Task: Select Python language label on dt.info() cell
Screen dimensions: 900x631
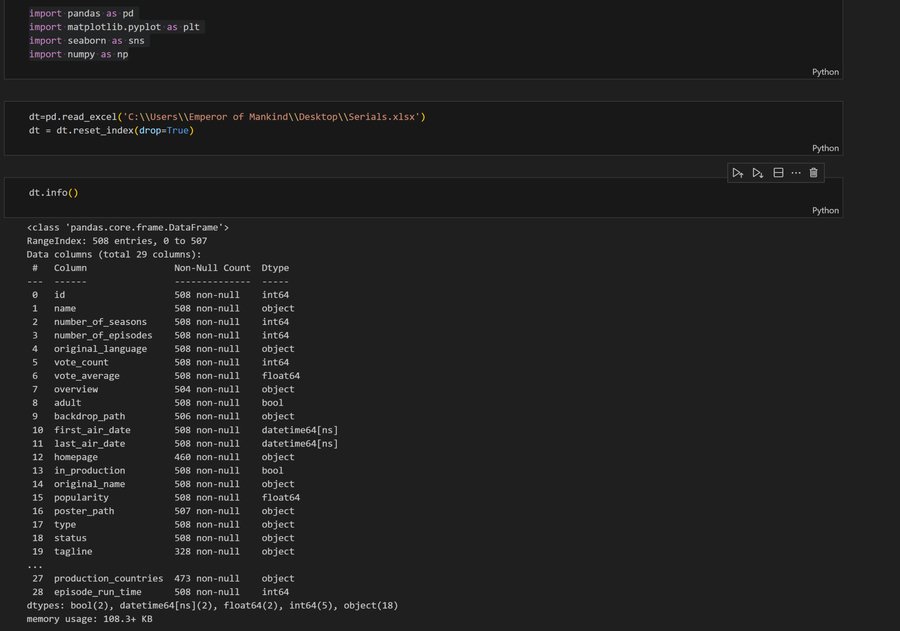Action: (825, 210)
